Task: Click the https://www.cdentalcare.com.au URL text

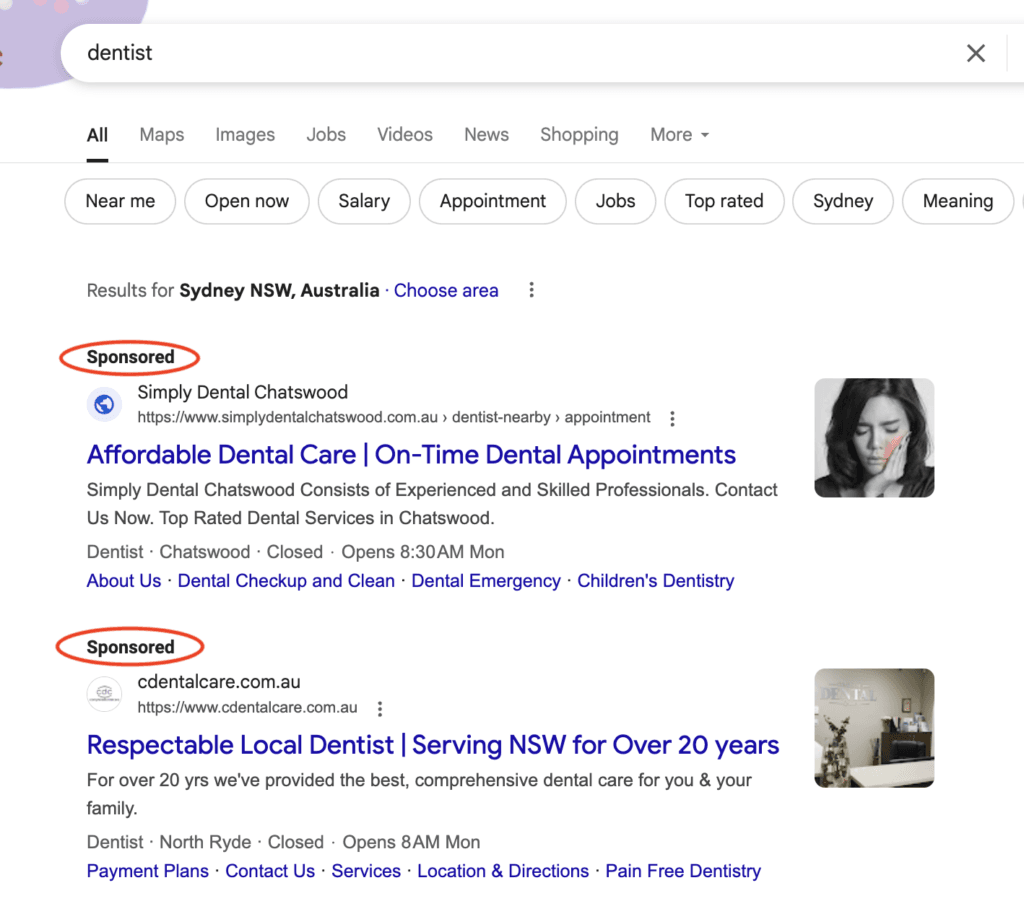Action: pyautogui.click(x=248, y=708)
